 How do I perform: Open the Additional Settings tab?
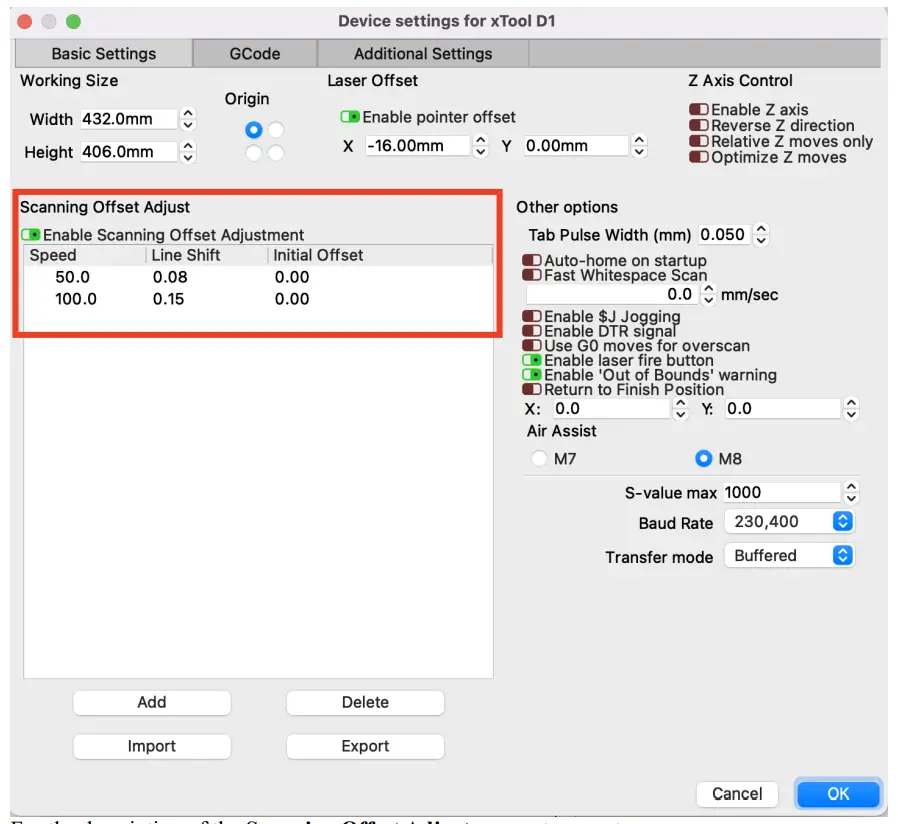click(x=423, y=54)
